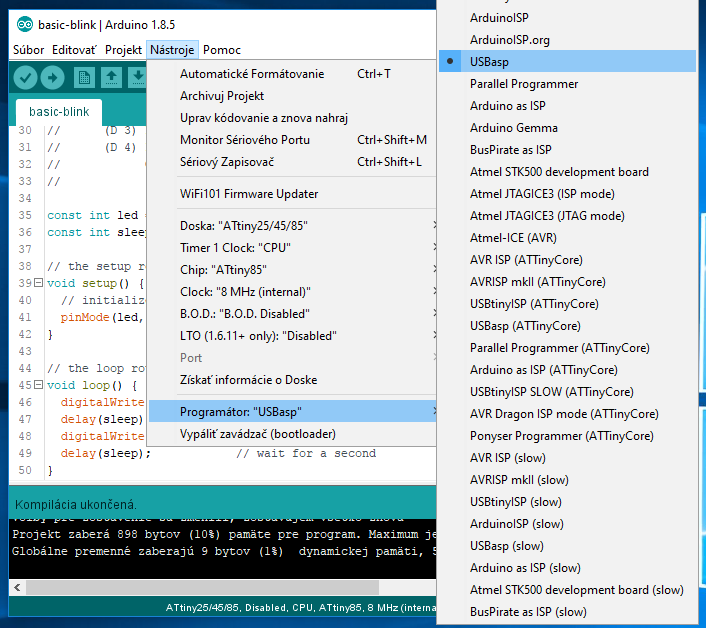Select Atmel JTAGICE3 (JTAG mode)
Image resolution: width=706 pixels, height=628 pixels.
(567, 216)
